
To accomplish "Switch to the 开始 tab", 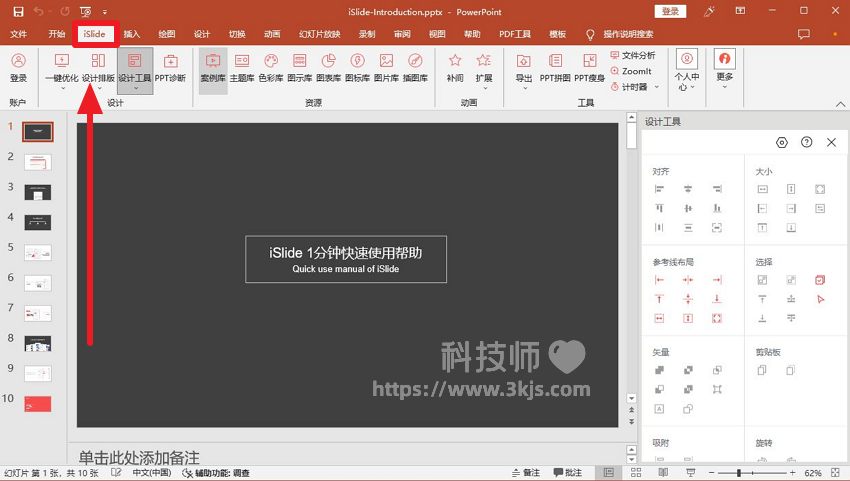I will click(56, 34).
